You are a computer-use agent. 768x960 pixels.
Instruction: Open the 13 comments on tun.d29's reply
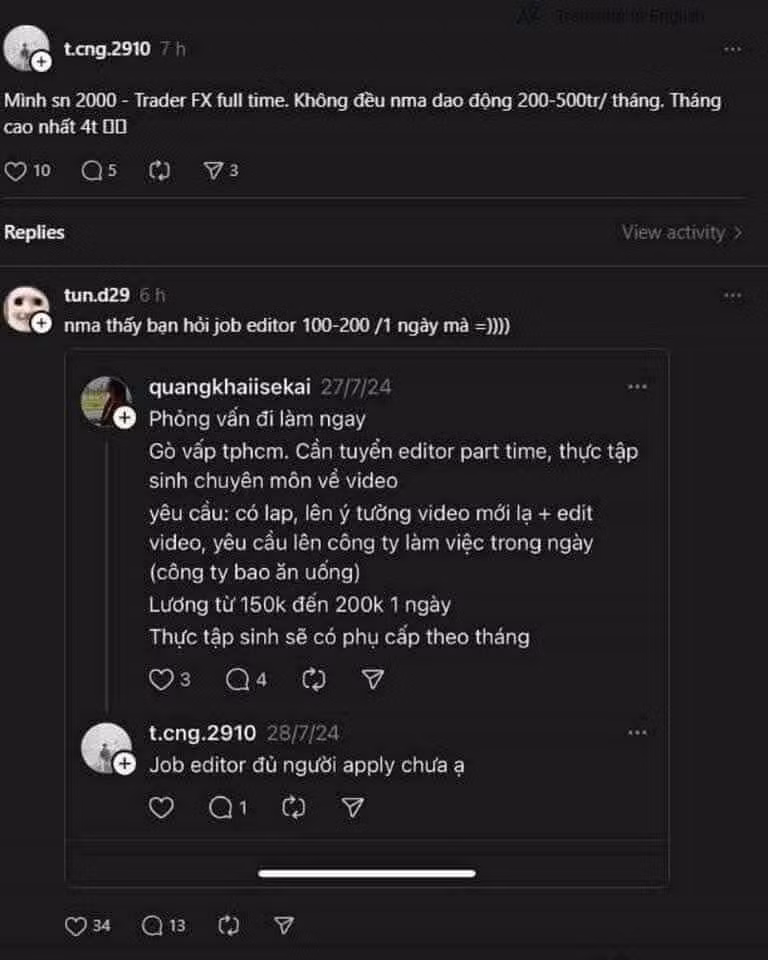[x=153, y=926]
